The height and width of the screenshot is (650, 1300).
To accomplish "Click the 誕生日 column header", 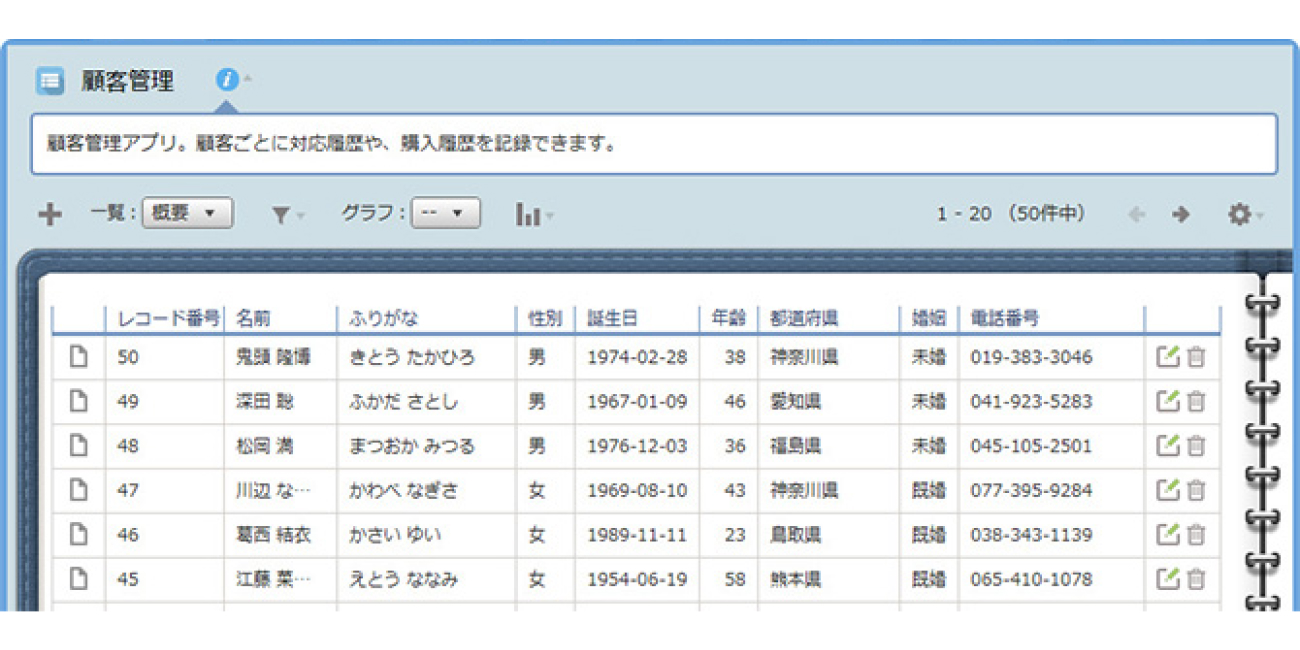I will [612, 319].
